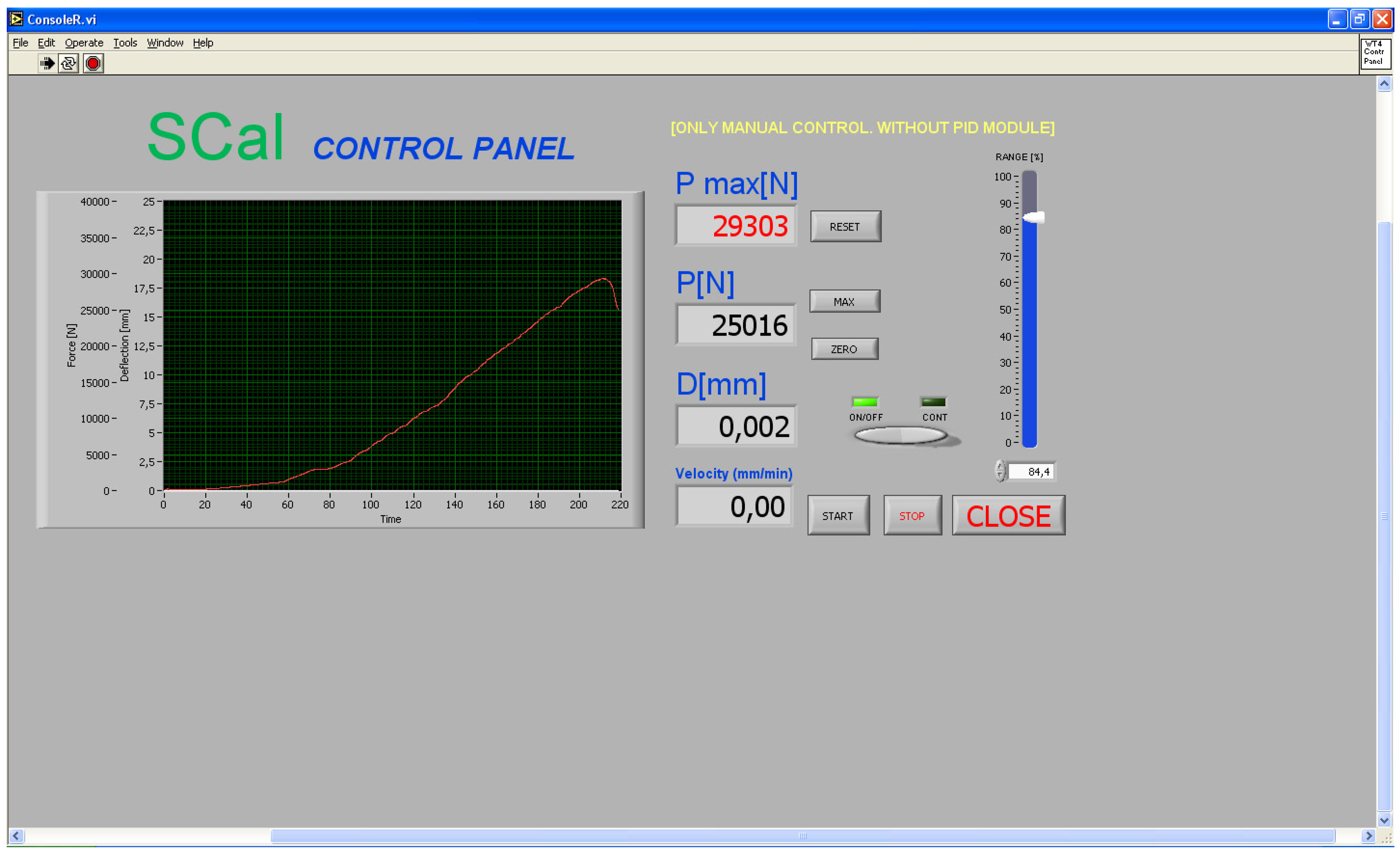Screen dimensions: 1400x852
Task: Click the vertical scrollbar up arrow
Action: click(1384, 84)
